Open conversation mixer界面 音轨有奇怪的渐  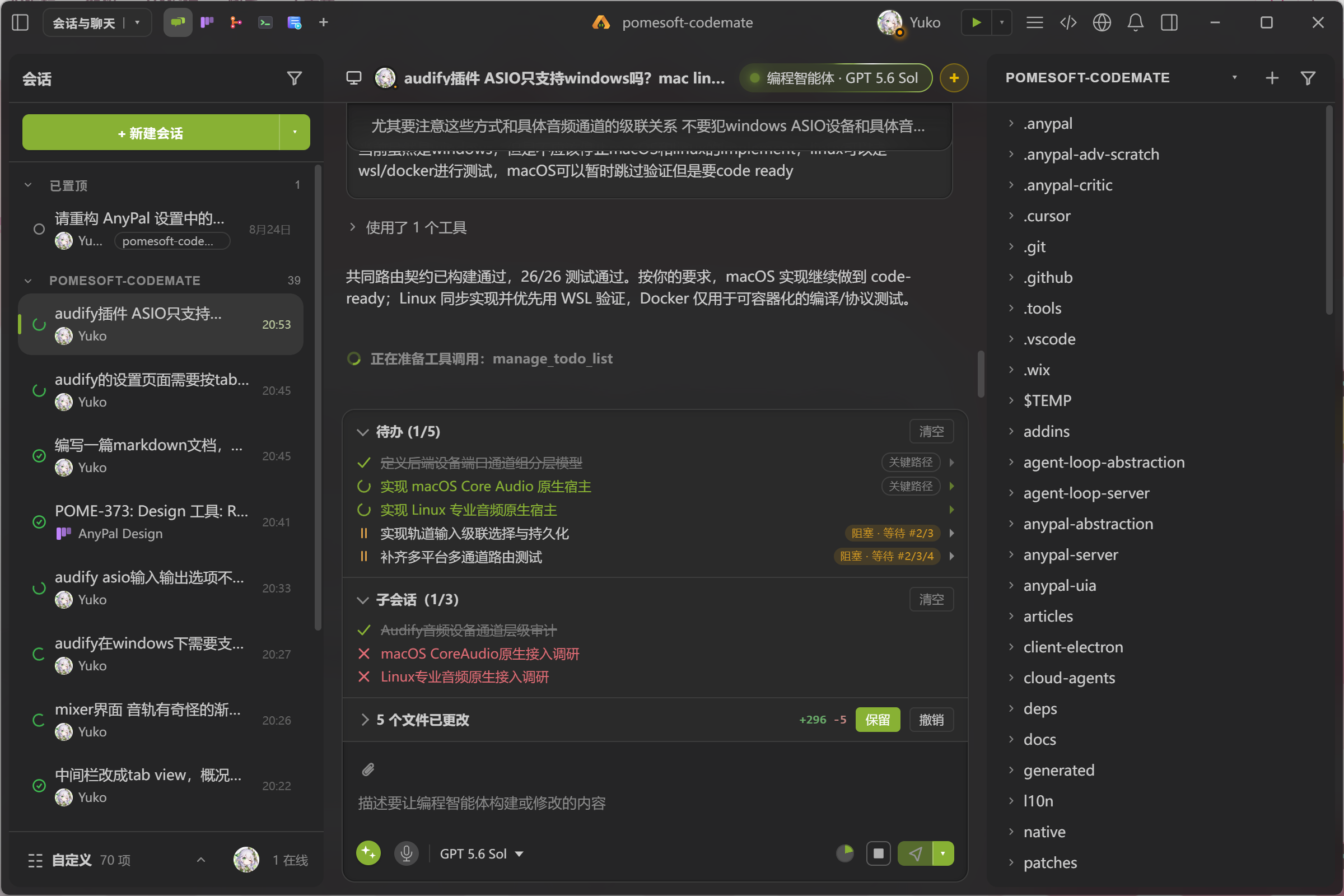point(160,720)
